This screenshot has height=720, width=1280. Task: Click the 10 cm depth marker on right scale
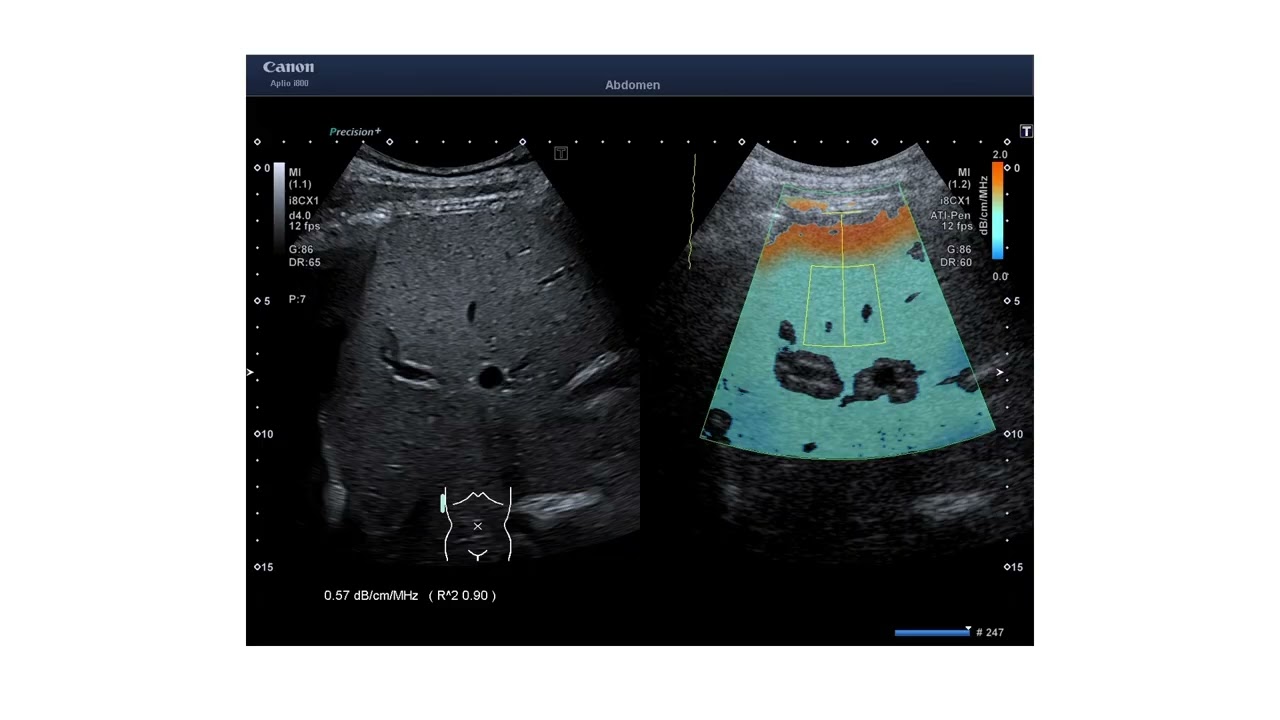coord(1012,434)
